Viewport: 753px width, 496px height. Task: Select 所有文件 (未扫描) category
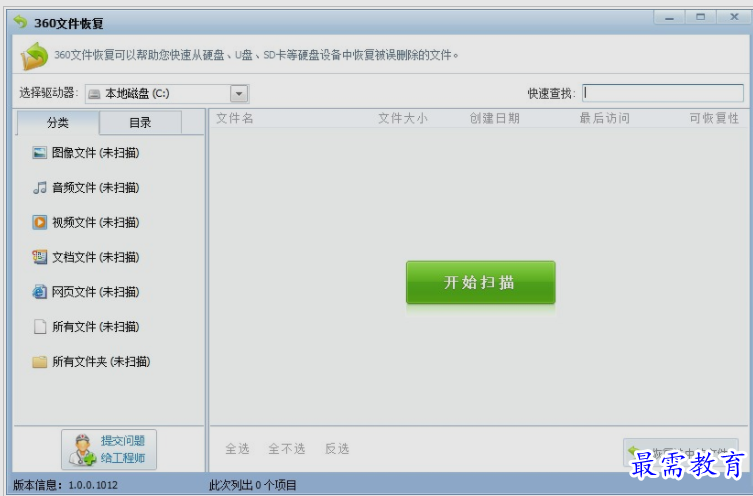85,327
